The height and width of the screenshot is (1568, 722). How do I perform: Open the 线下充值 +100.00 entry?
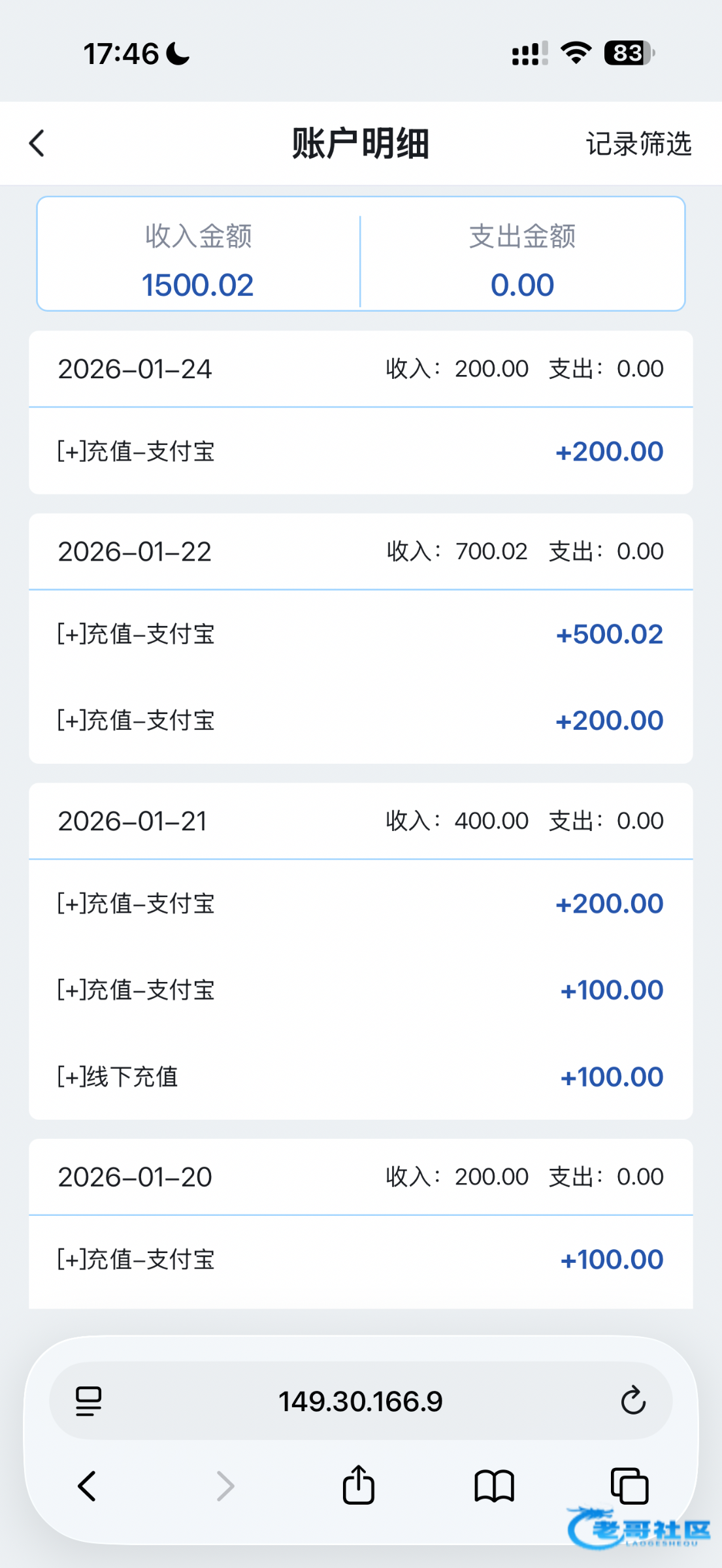361,1077
